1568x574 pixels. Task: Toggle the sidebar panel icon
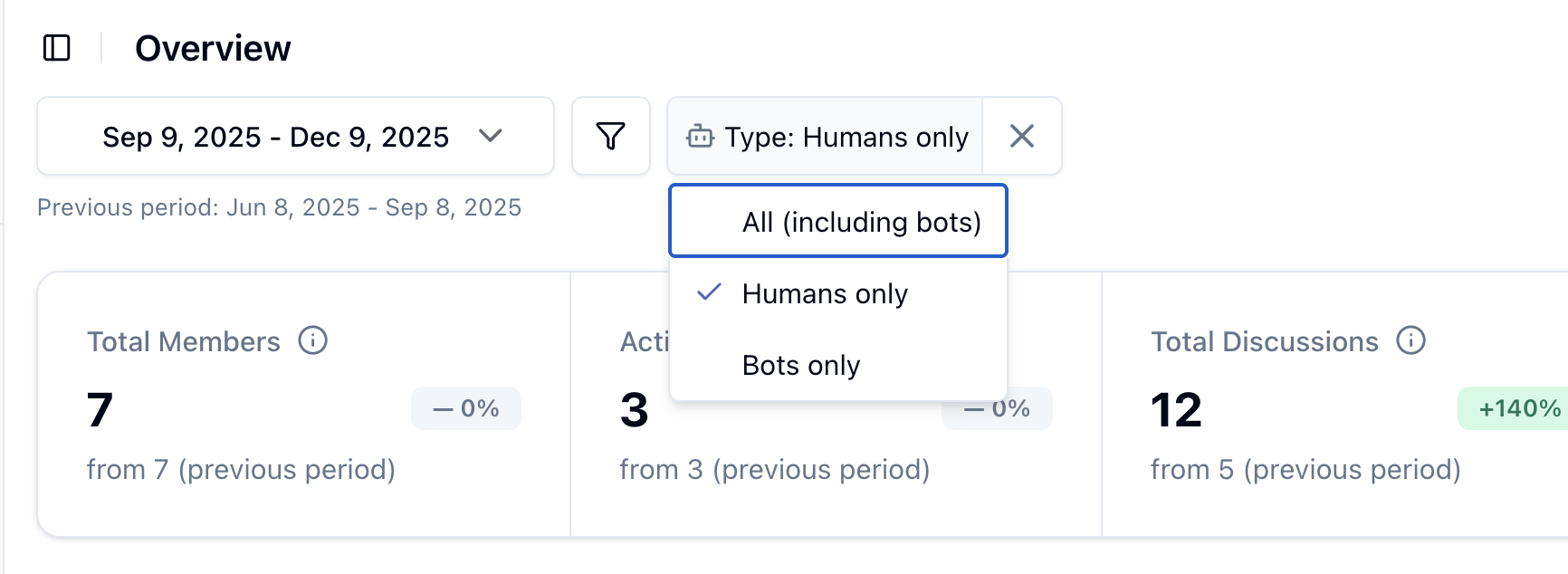(57, 48)
